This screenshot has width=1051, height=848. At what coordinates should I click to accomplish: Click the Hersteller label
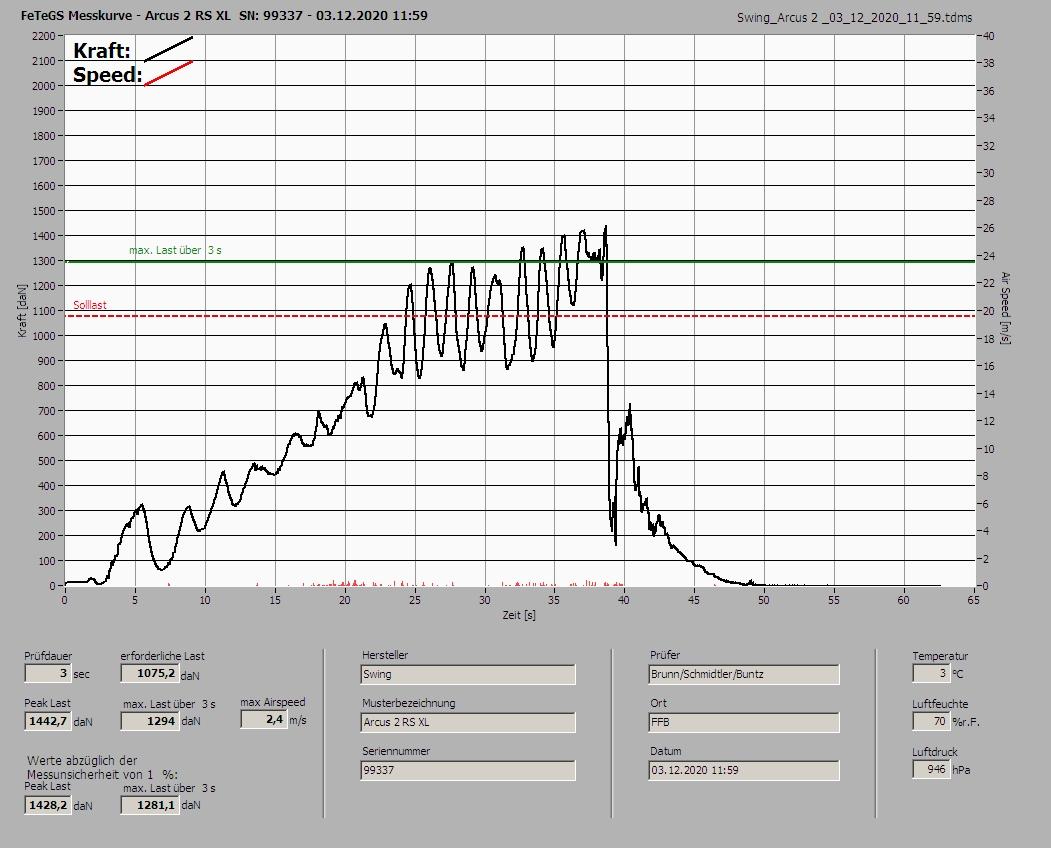385,655
